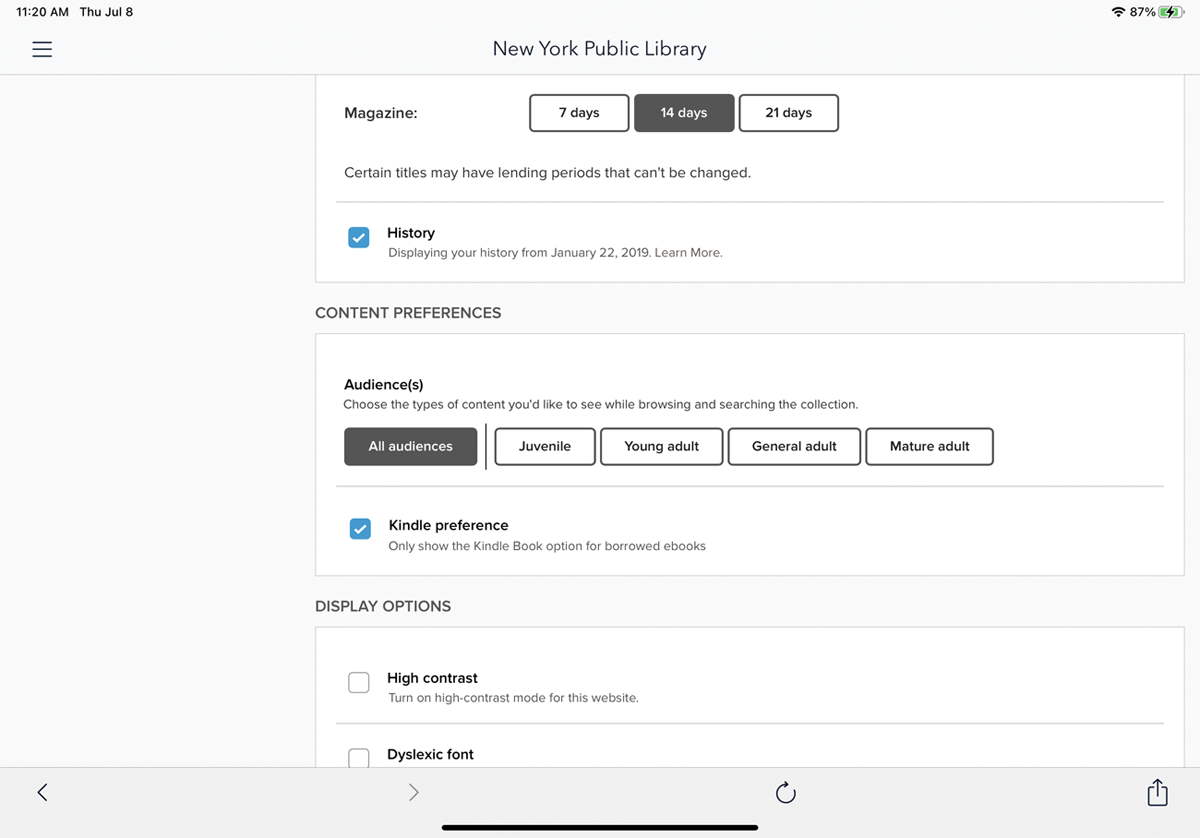The height and width of the screenshot is (838, 1200).
Task: Tap the Wi-Fi status icon
Action: [x=1118, y=12]
